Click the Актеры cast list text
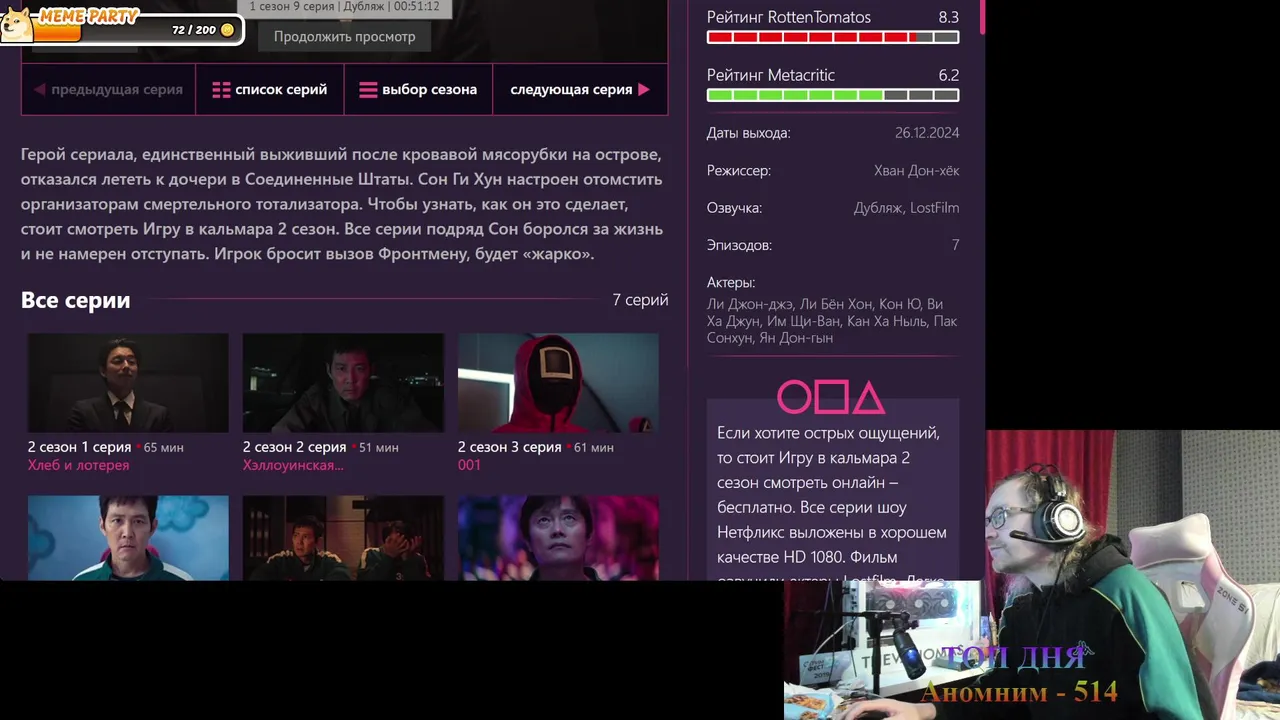The image size is (1280, 720). [832, 321]
